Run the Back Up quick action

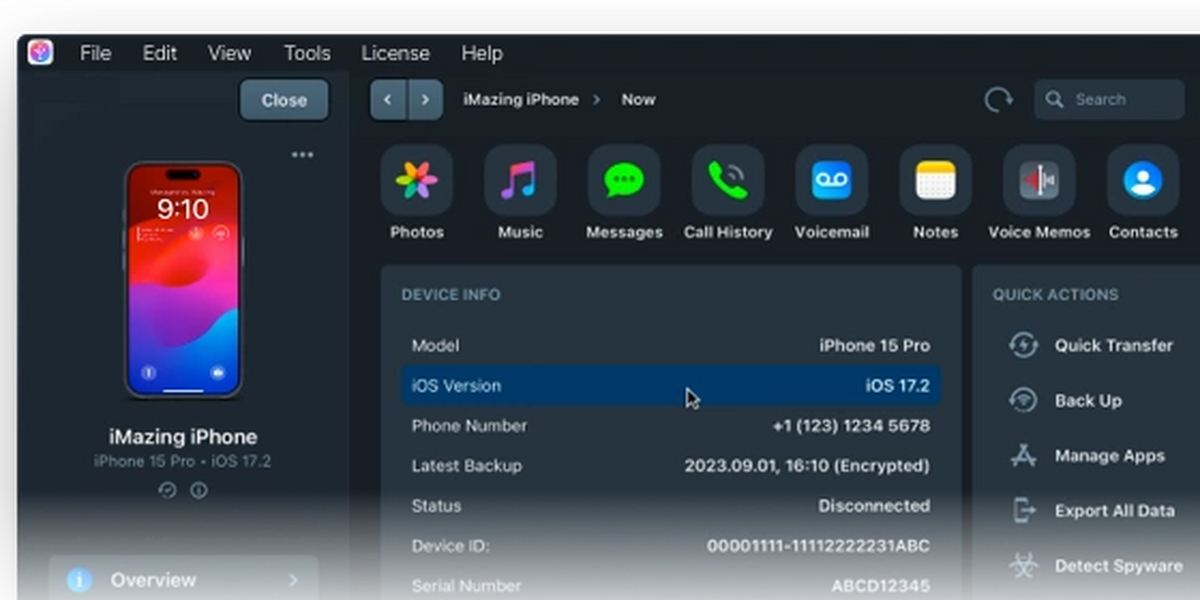[1066, 400]
